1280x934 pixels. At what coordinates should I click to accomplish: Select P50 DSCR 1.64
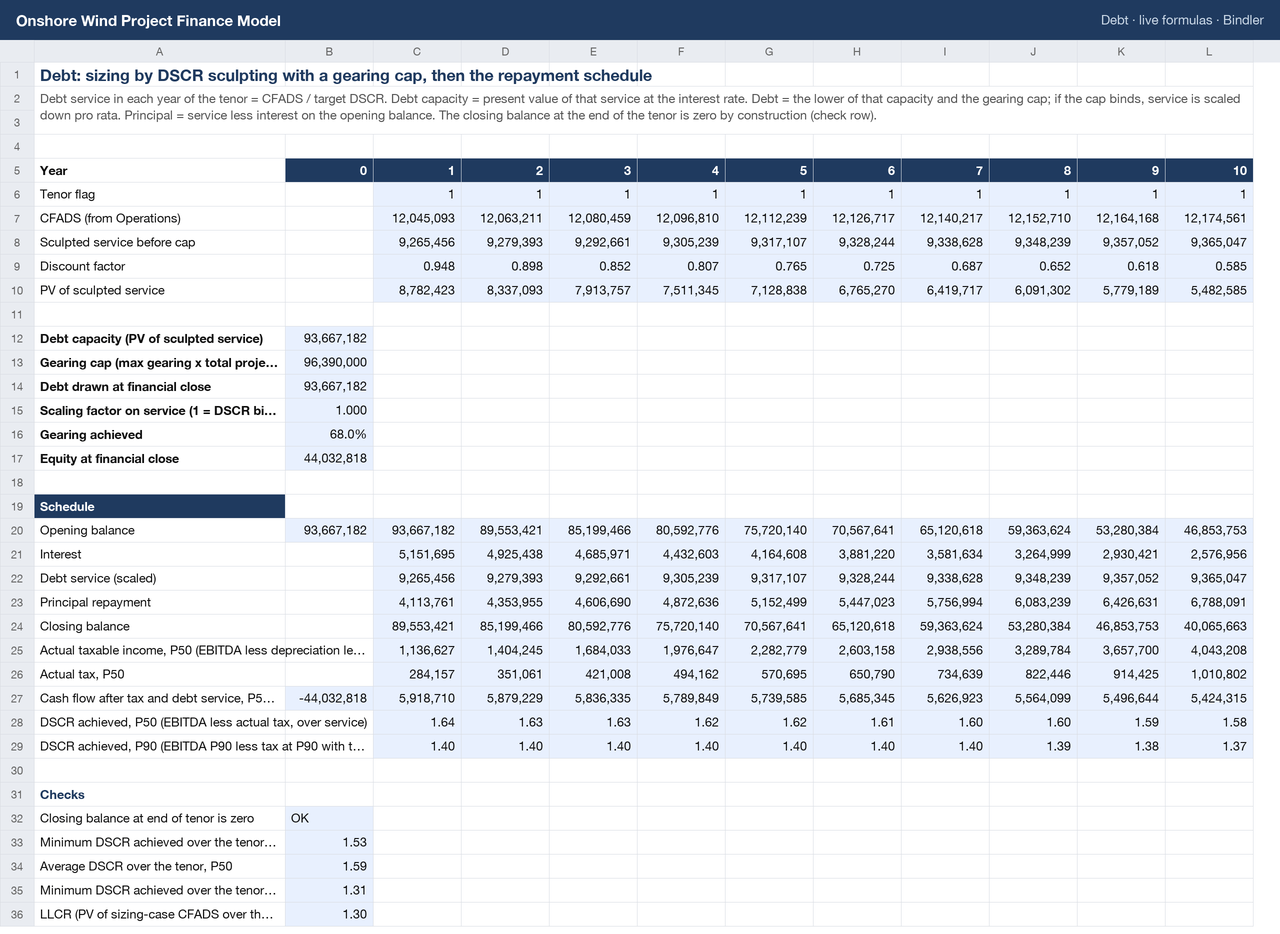click(417, 722)
